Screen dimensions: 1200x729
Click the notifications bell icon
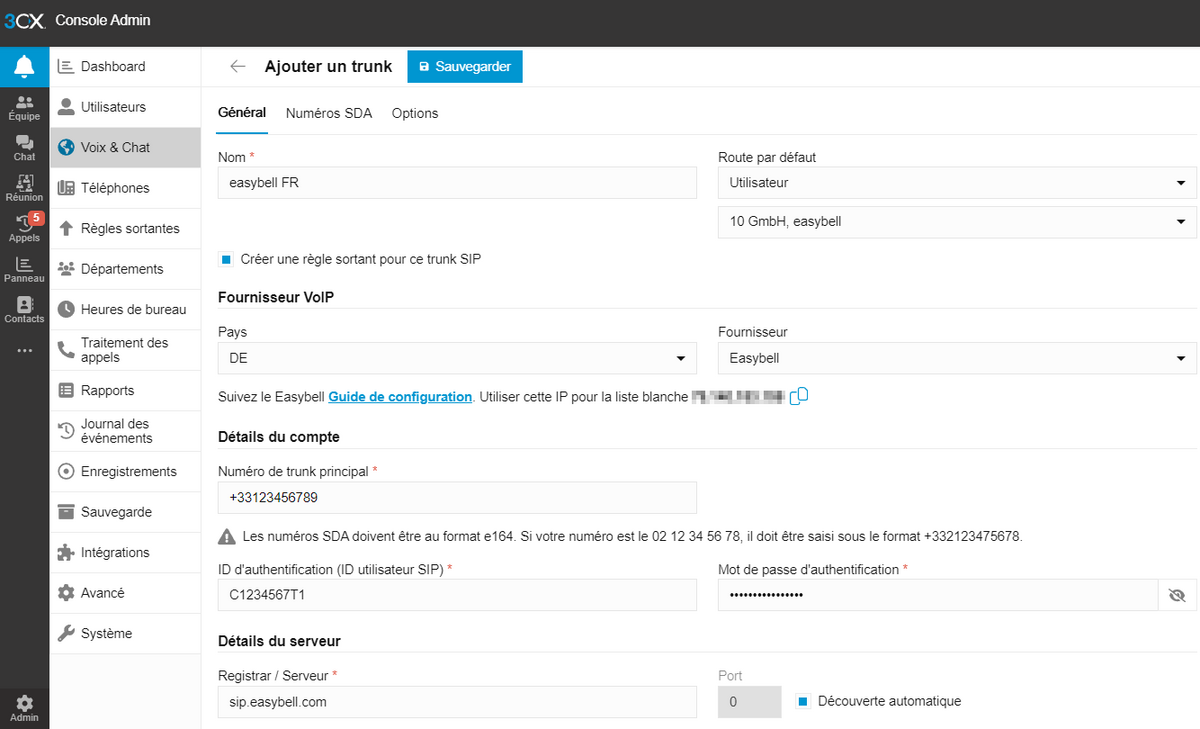(24, 67)
